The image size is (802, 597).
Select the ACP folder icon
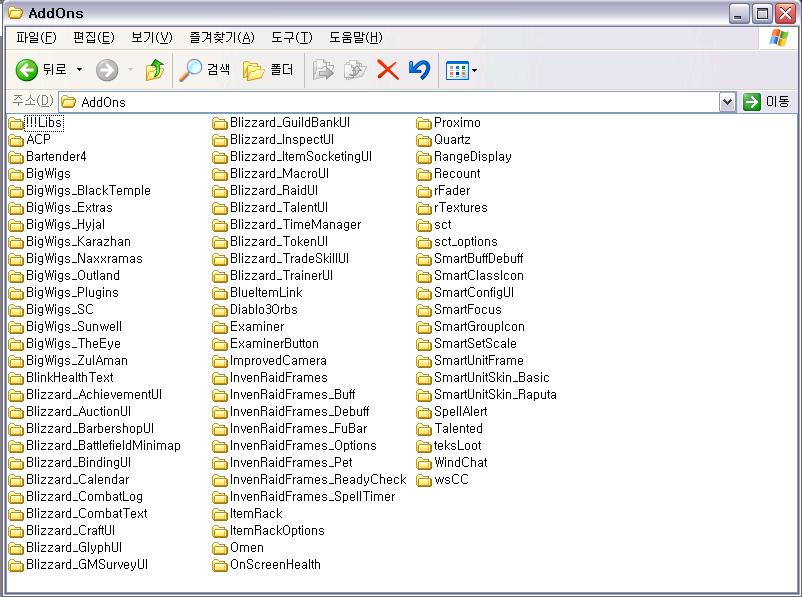pyautogui.click(x=16, y=140)
